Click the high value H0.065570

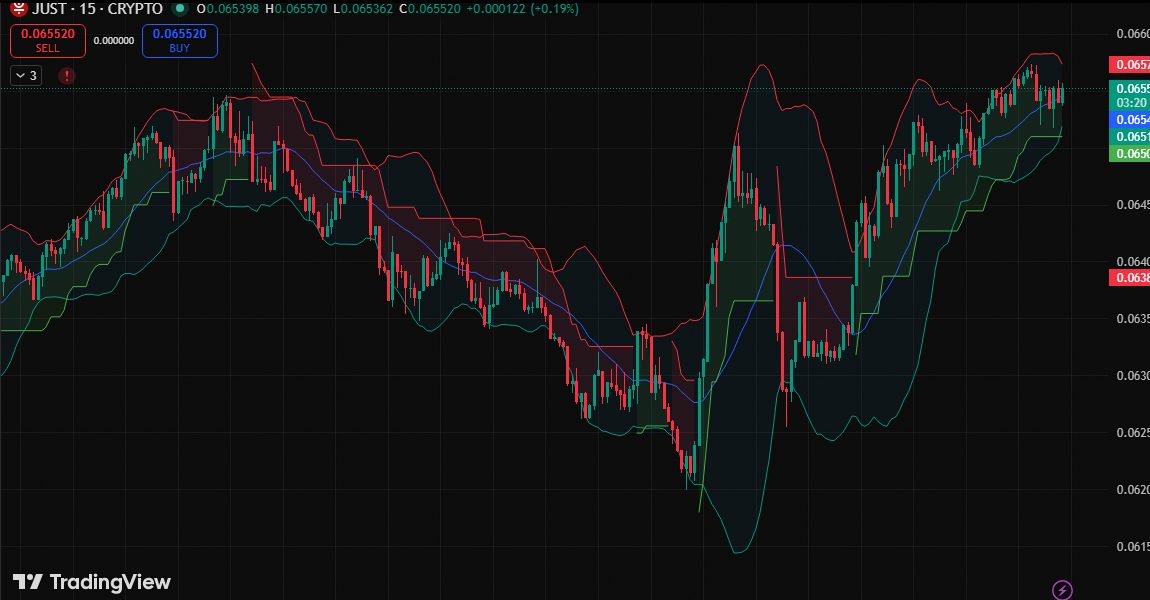(x=296, y=9)
